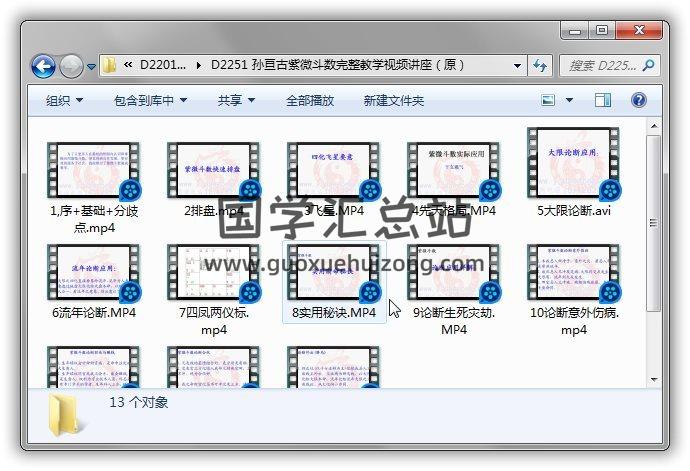Select the 9论断生死灾劫.MP4 video thumbnail

coord(453,273)
